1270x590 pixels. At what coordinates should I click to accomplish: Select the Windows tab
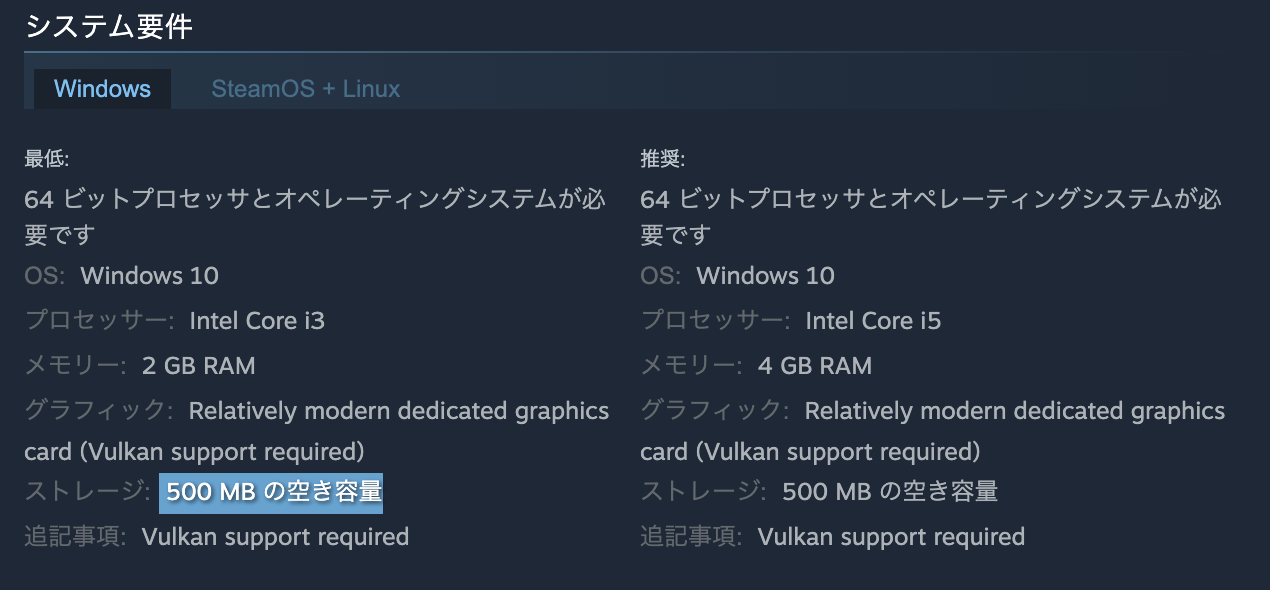101,88
